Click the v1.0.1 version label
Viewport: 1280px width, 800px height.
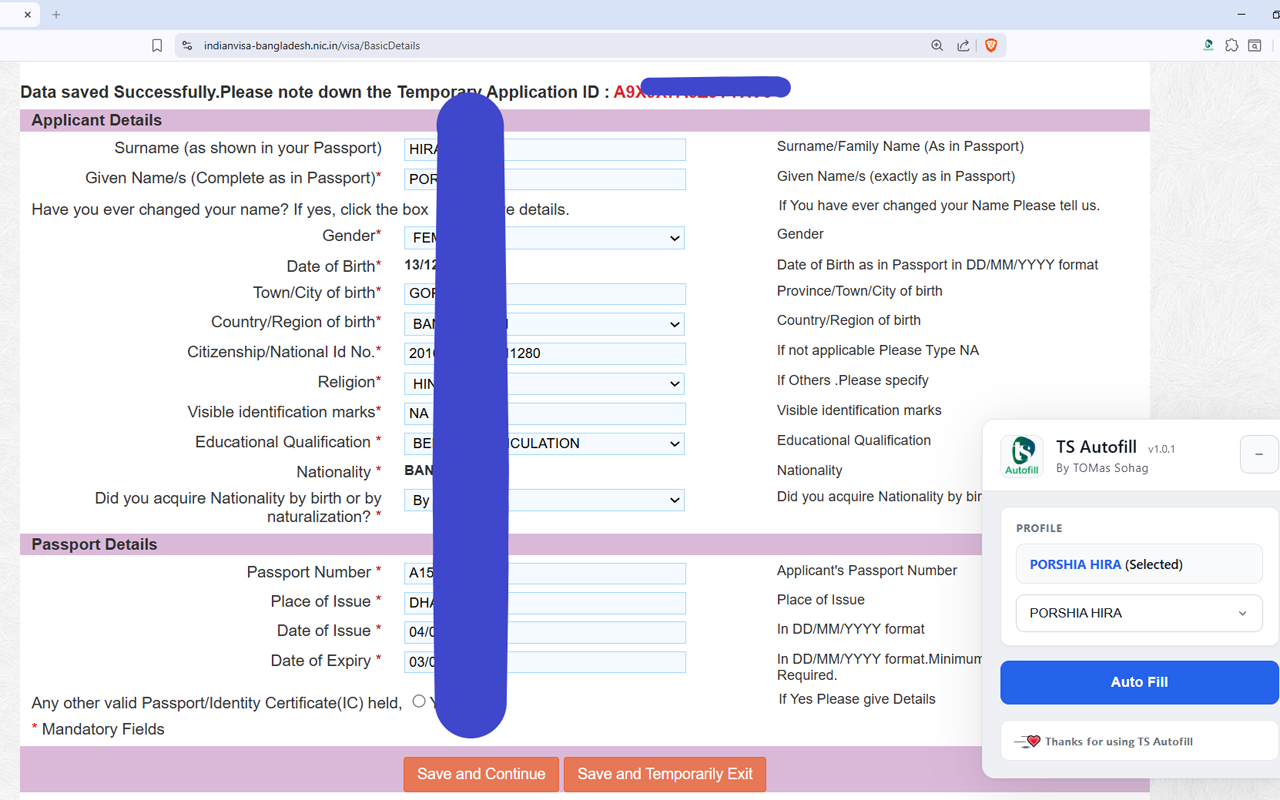[1161, 449]
